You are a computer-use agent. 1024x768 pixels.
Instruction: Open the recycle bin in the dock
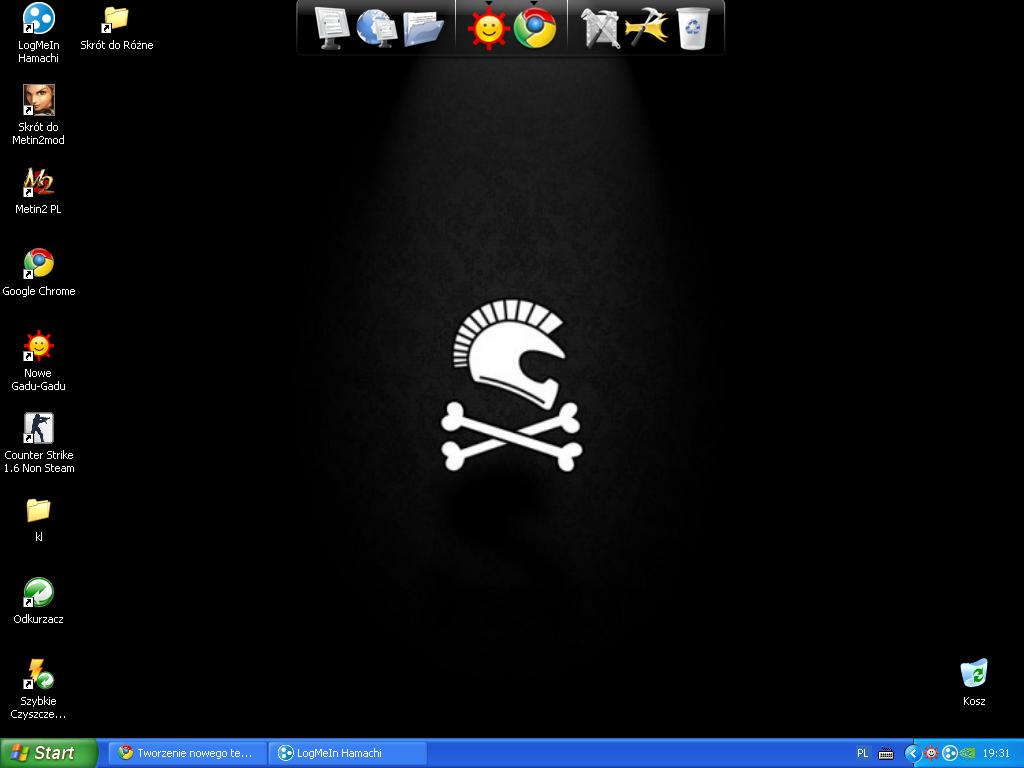pyautogui.click(x=693, y=28)
